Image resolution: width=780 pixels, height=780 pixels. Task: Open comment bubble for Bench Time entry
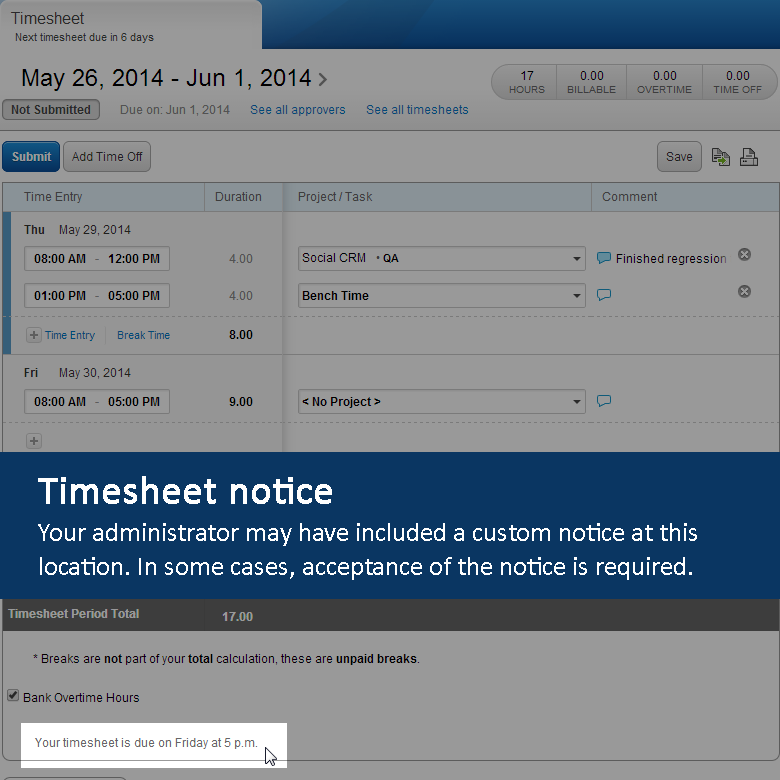point(603,295)
